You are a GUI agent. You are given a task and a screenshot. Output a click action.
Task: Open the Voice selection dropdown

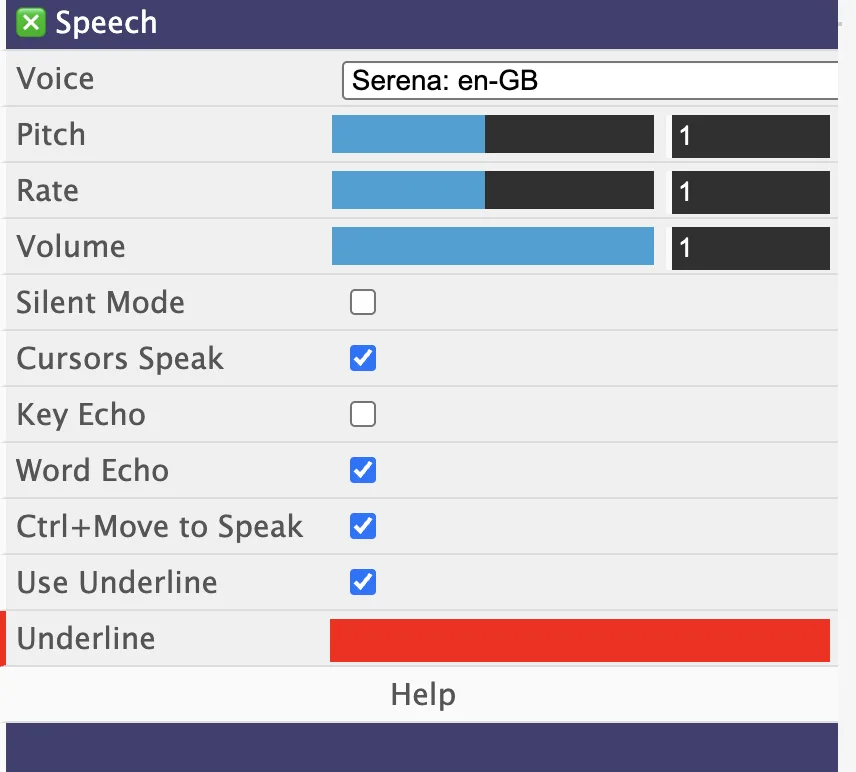tap(590, 80)
